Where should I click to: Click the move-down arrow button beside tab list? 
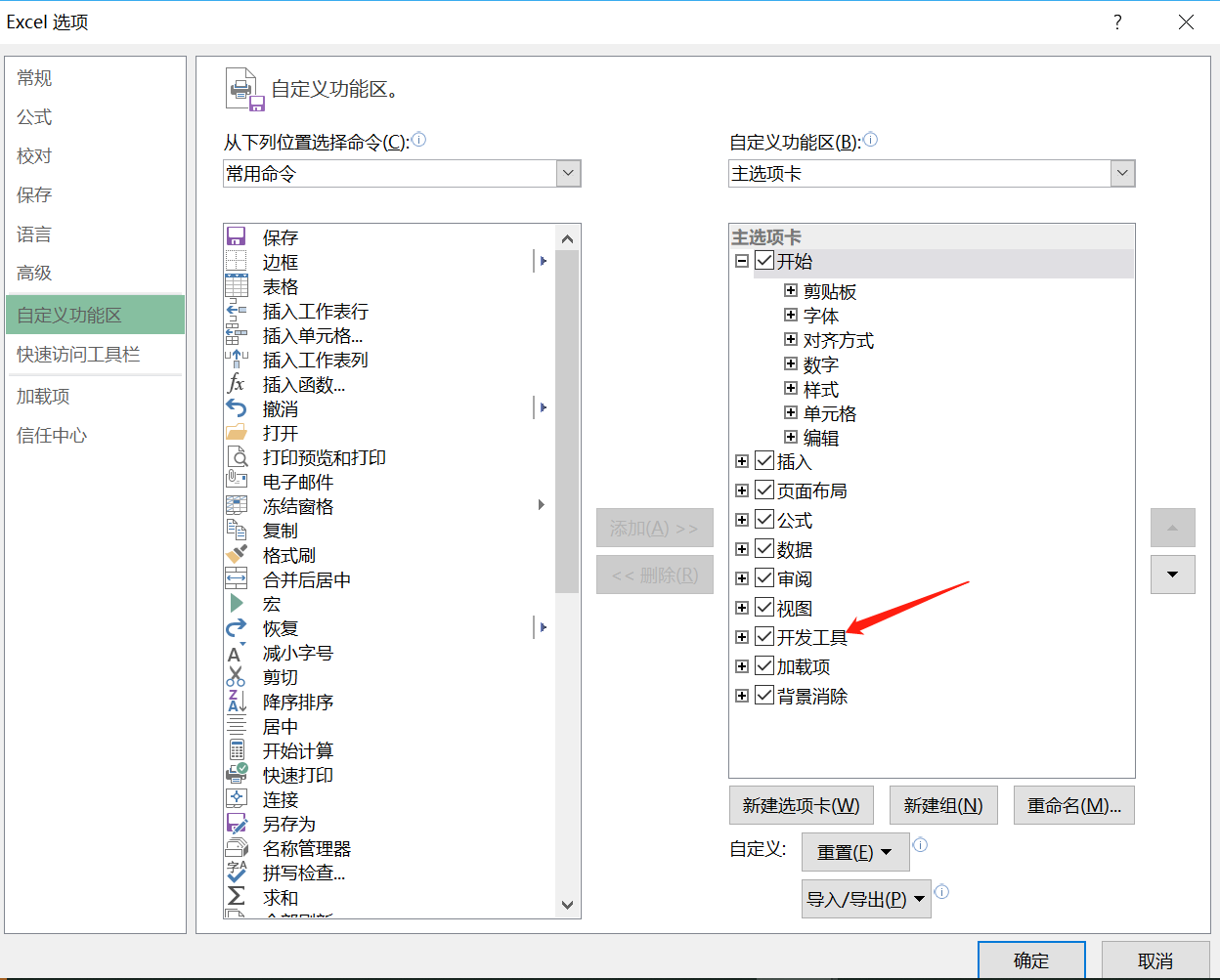(x=1173, y=575)
